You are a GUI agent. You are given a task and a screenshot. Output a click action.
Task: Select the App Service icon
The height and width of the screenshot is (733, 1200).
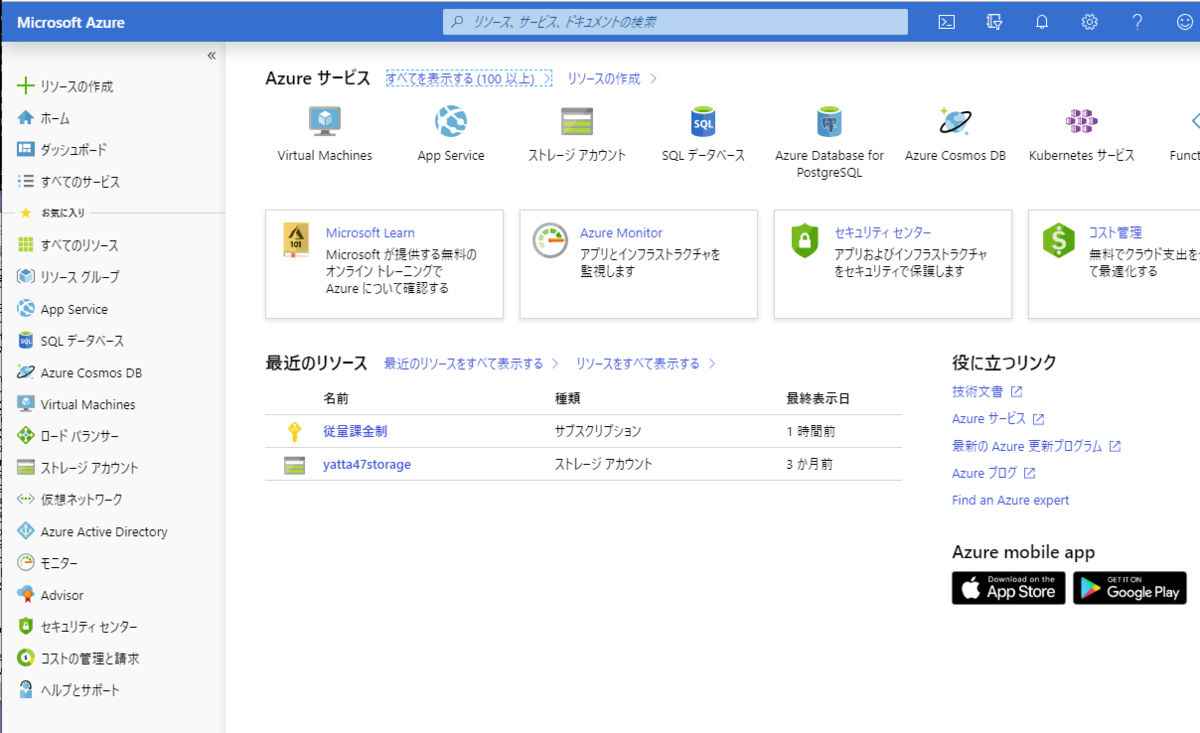(450, 120)
